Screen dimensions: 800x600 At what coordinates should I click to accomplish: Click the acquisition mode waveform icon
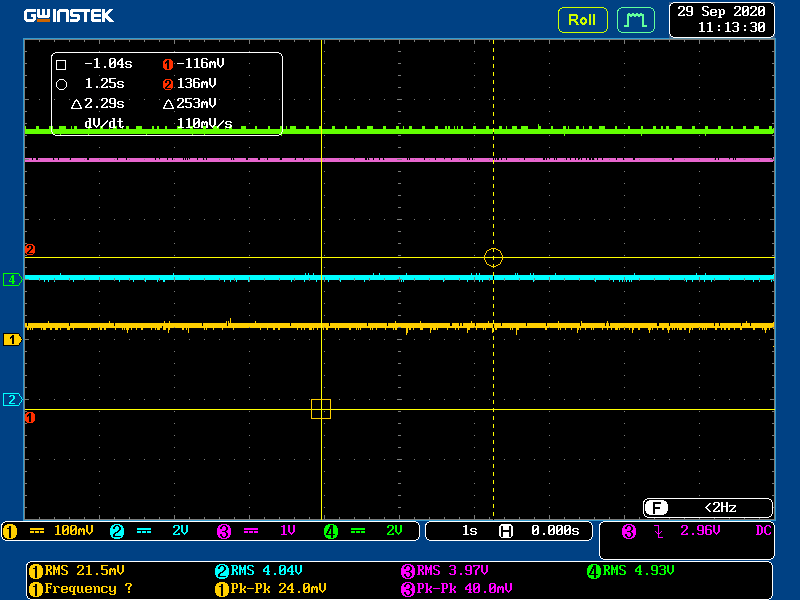(x=635, y=19)
